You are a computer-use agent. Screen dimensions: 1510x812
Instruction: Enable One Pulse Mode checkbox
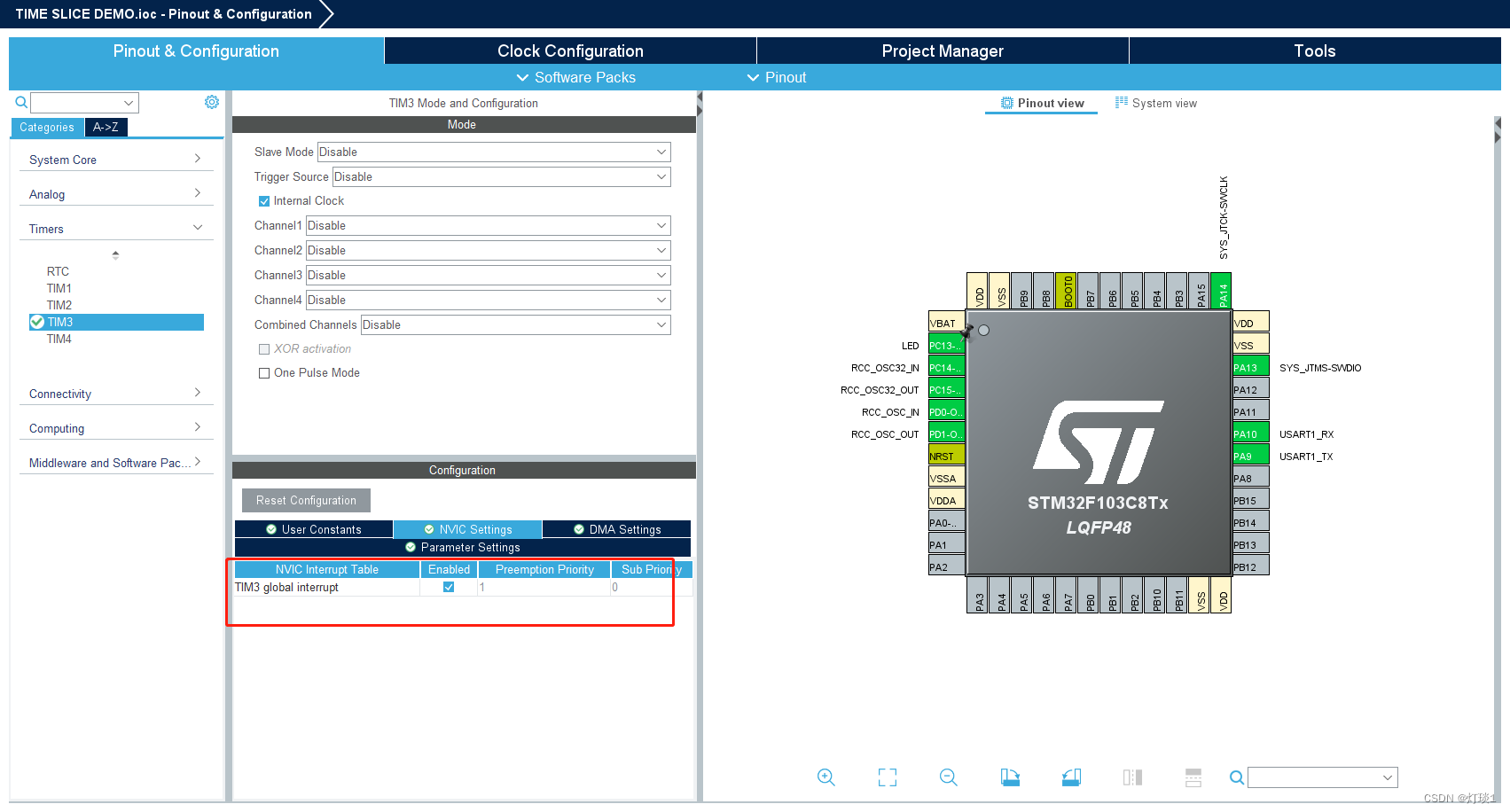click(264, 373)
